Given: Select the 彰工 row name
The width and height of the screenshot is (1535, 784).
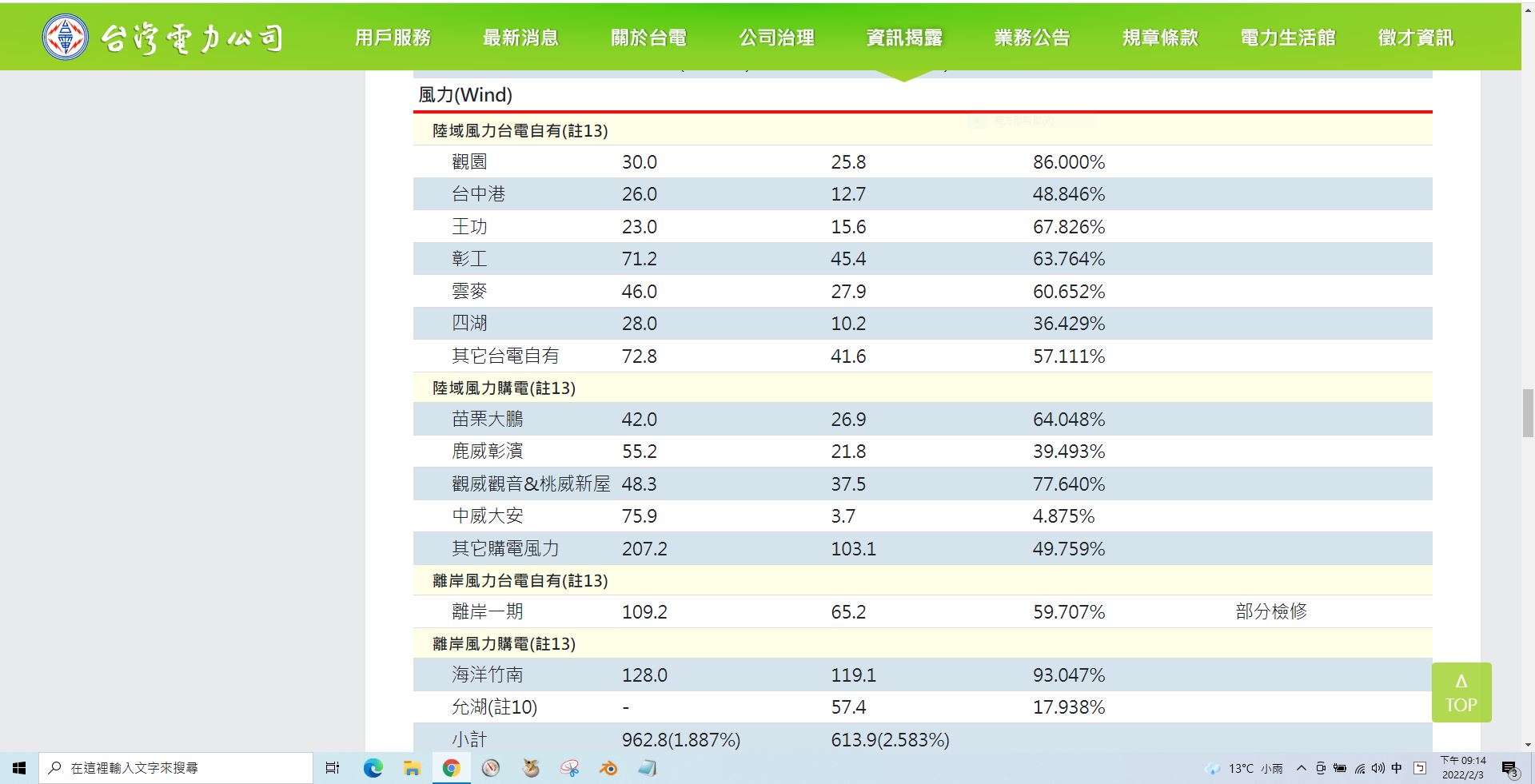Looking at the screenshot, I should coord(469,259).
